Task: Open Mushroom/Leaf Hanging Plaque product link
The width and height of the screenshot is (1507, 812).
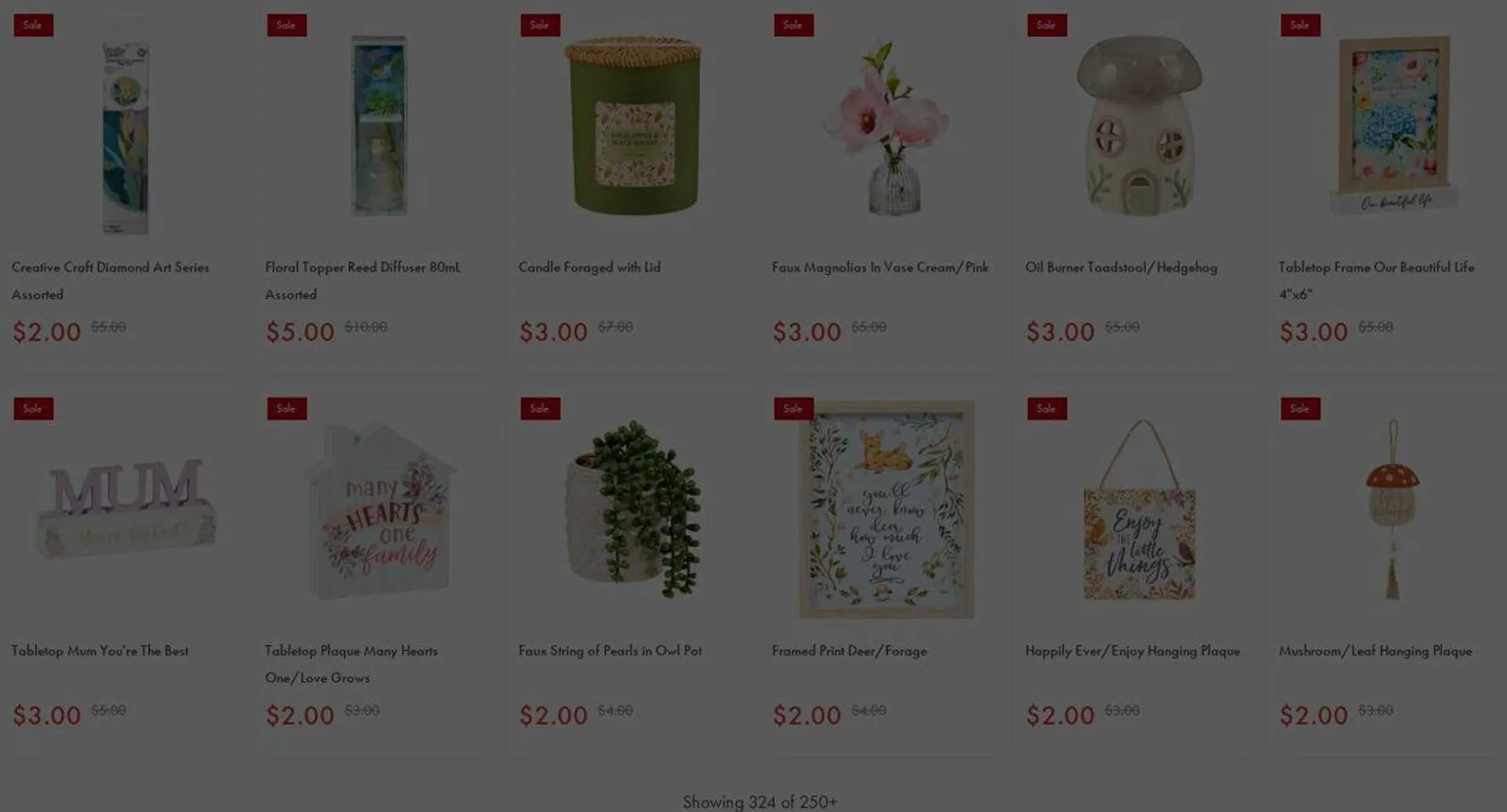Action: point(1375,650)
